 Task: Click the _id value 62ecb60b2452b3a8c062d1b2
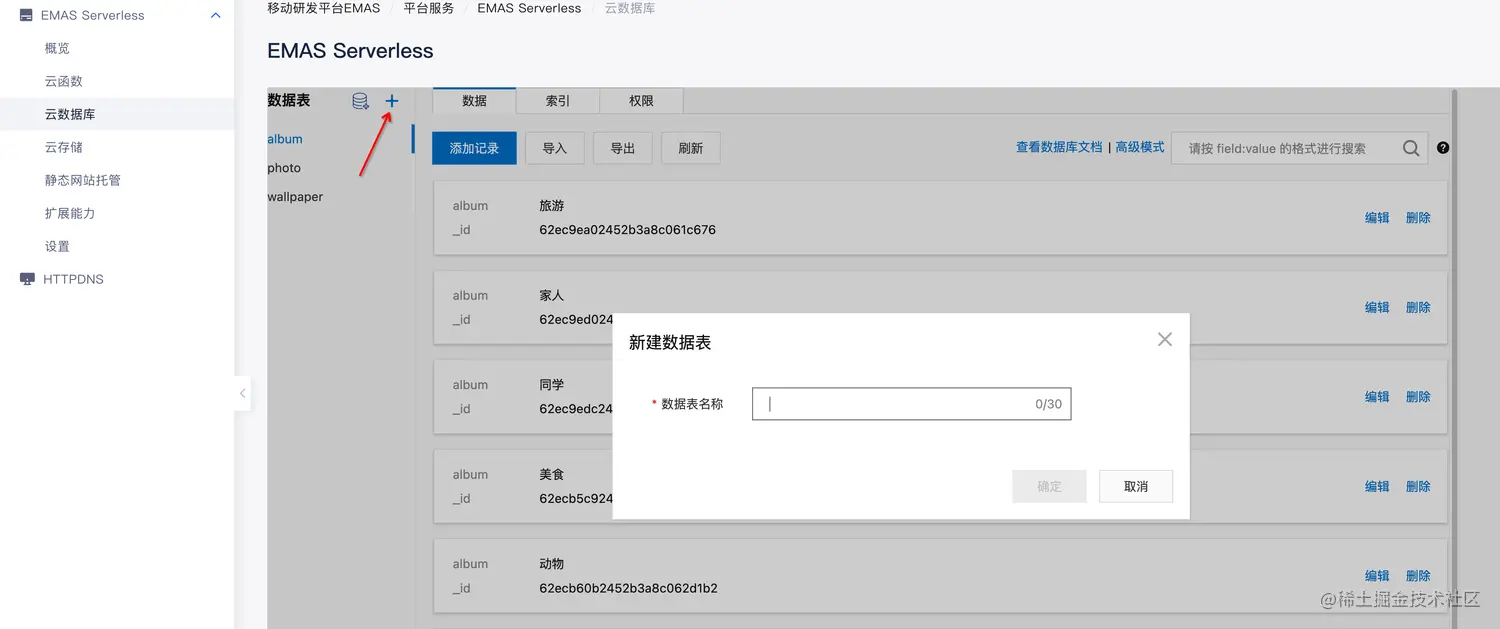pos(628,588)
